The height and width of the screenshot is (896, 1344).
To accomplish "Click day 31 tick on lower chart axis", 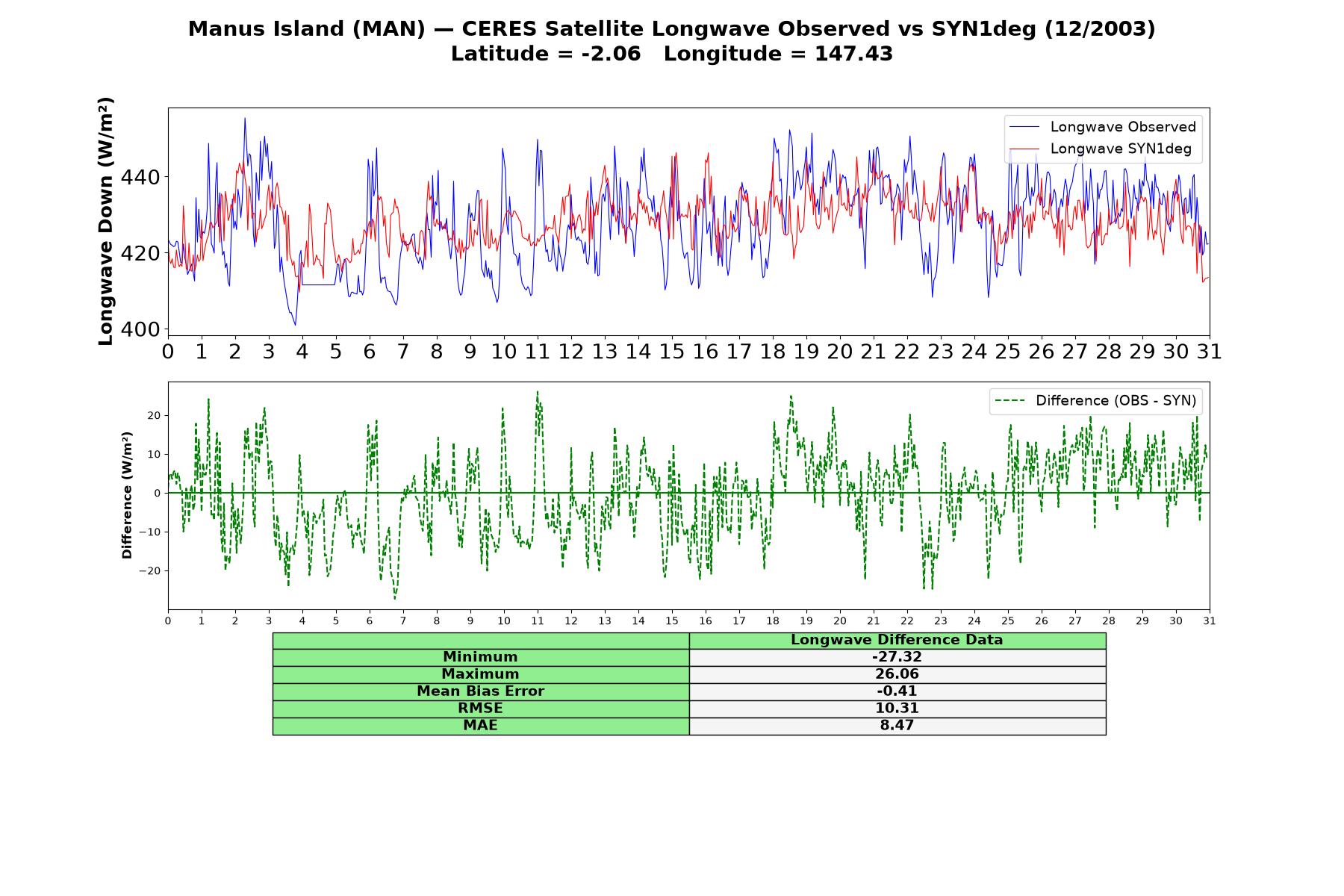I will coord(1210,621).
